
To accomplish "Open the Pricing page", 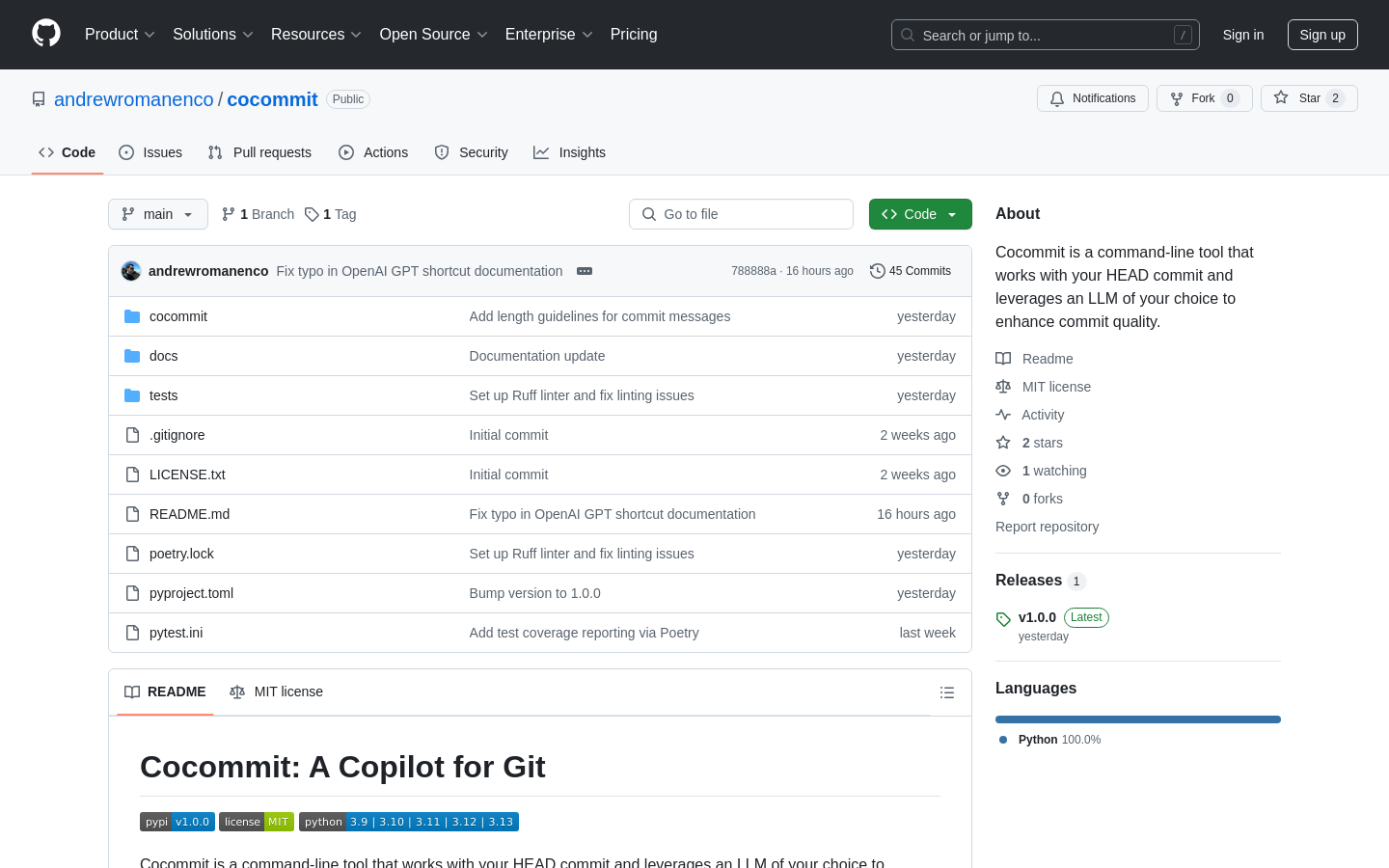I will [634, 35].
